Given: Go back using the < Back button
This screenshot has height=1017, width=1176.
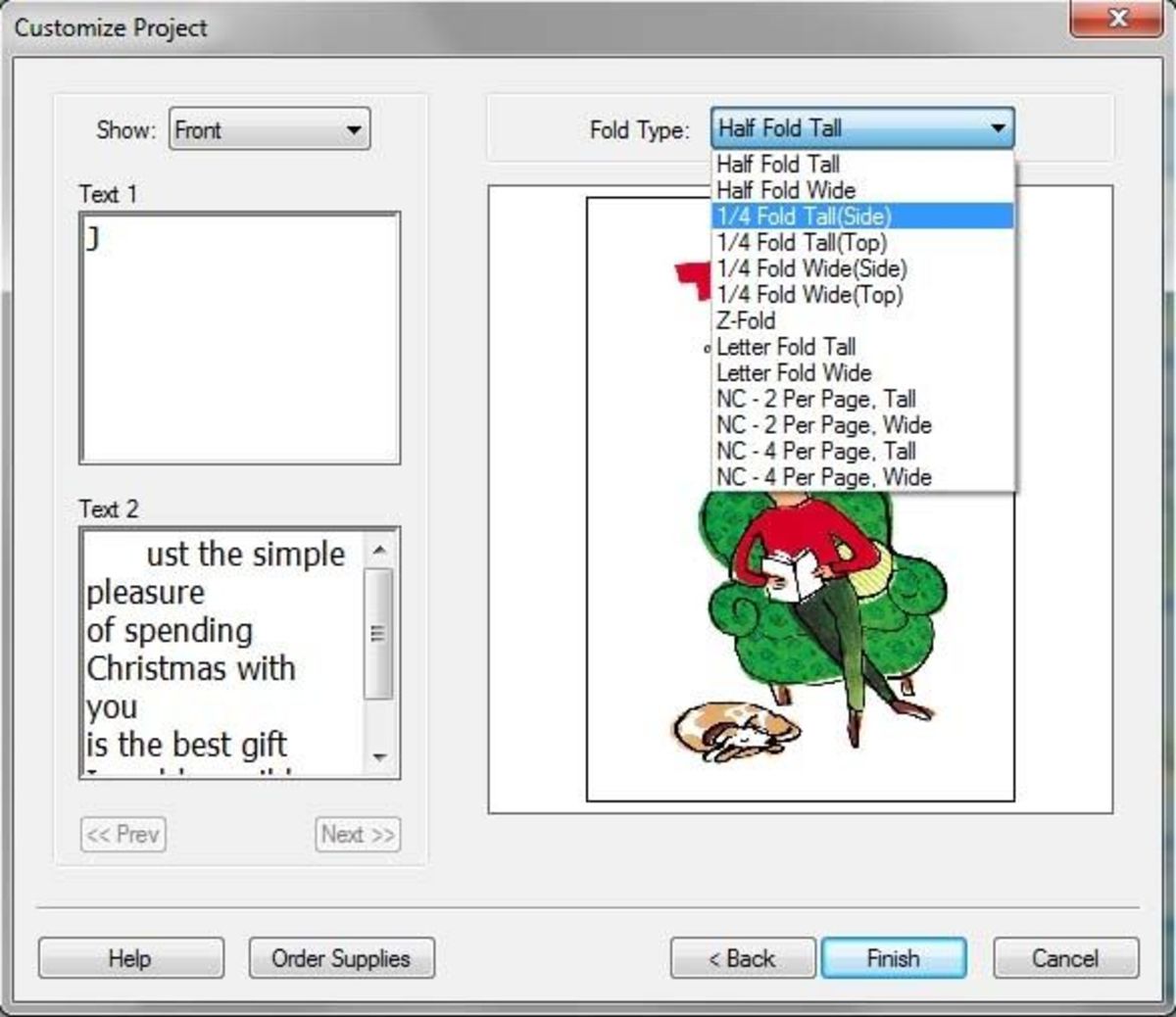Looking at the screenshot, I should [742, 958].
